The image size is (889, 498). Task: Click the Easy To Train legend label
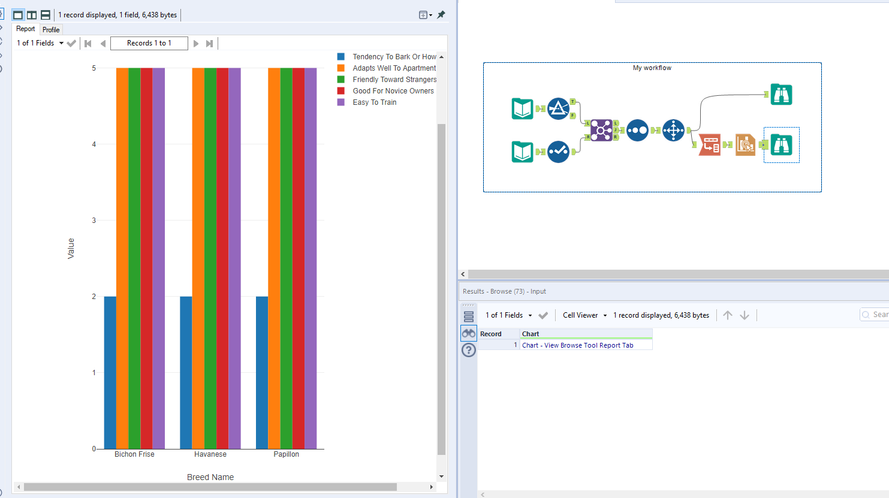click(374, 102)
